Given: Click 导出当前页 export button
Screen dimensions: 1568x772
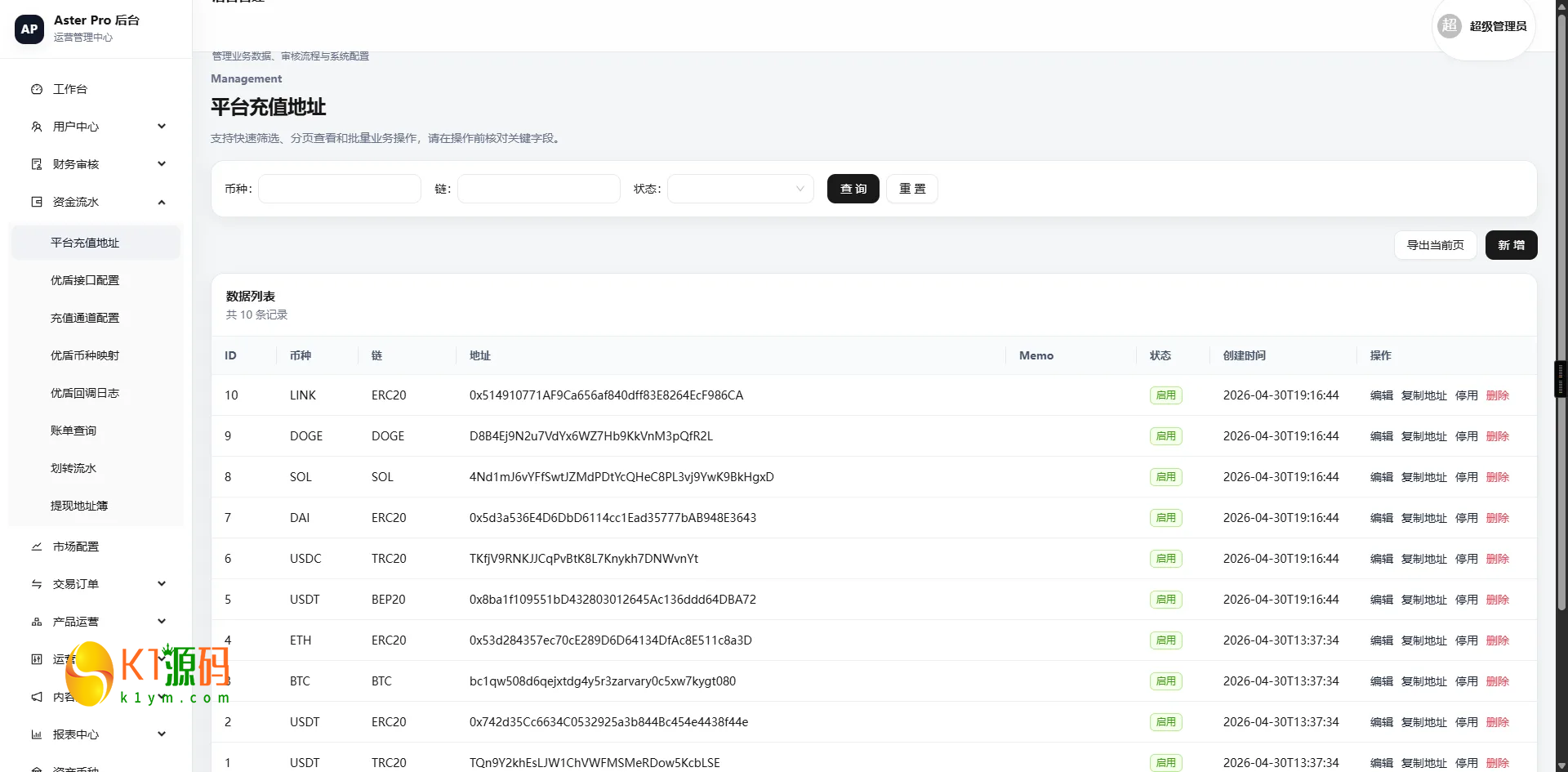Looking at the screenshot, I should pos(1436,245).
